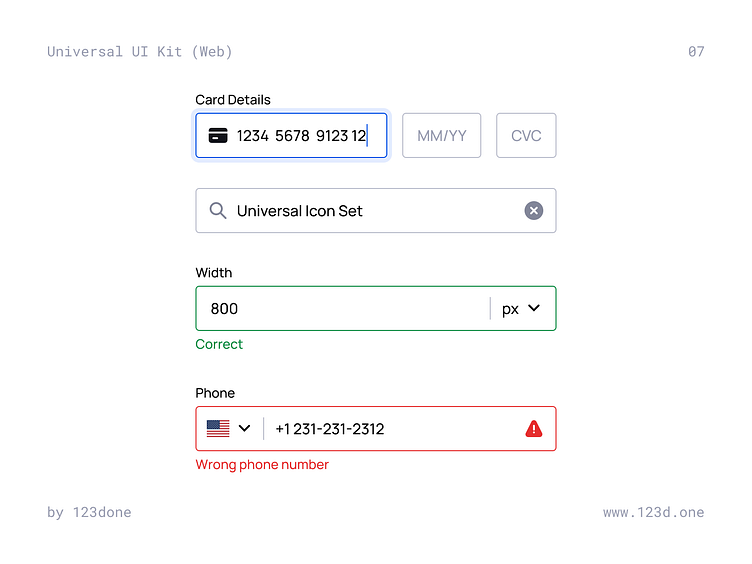Click the credit card icon
The height and width of the screenshot is (564, 752).
(x=217, y=136)
